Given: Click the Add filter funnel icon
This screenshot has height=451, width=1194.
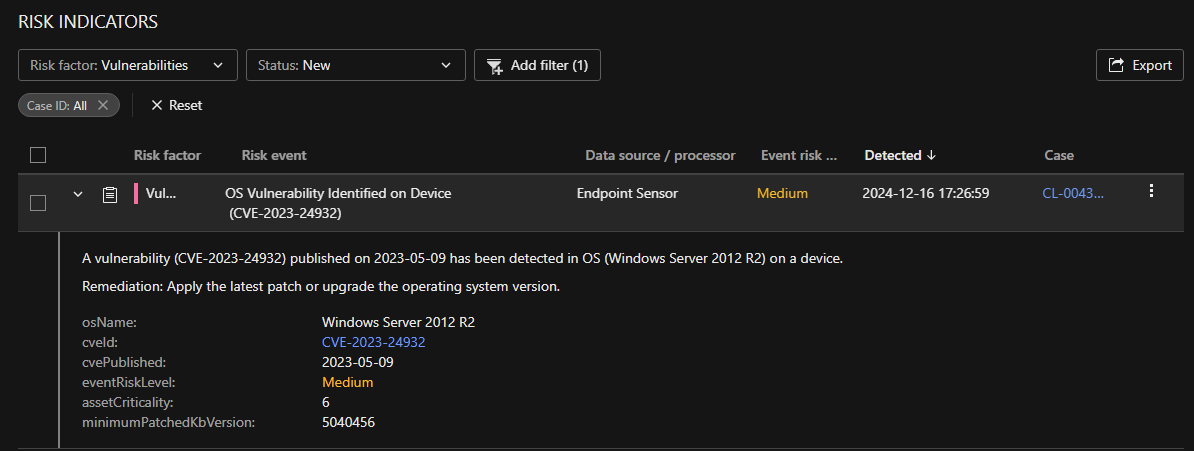Looking at the screenshot, I should pyautogui.click(x=494, y=66).
